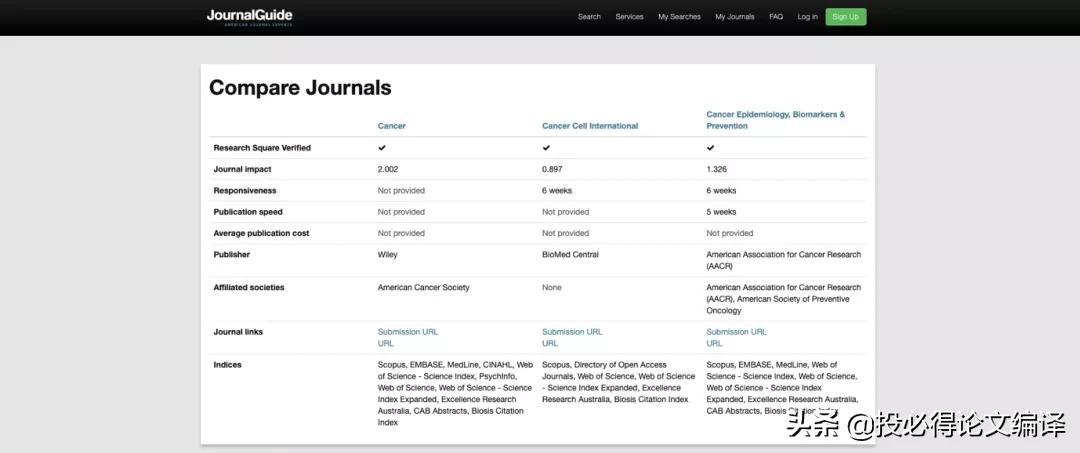Click the green Sign Up button
Viewport: 1080px width, 453px height.
pyautogui.click(x=845, y=17)
